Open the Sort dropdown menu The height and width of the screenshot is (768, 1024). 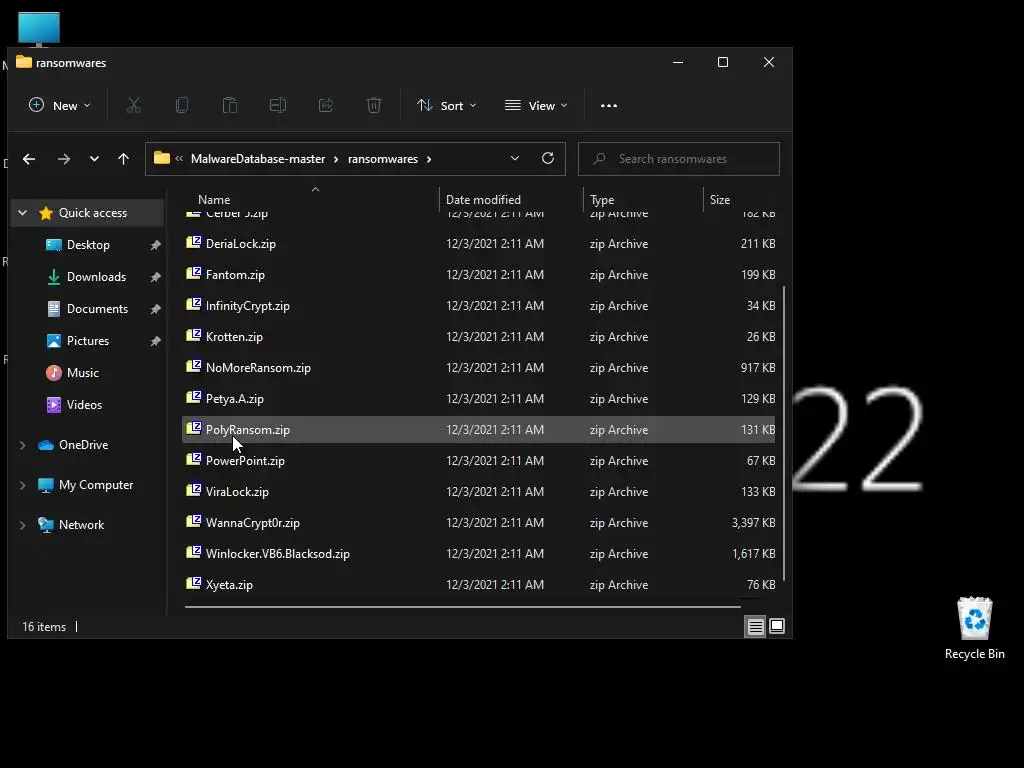447,105
